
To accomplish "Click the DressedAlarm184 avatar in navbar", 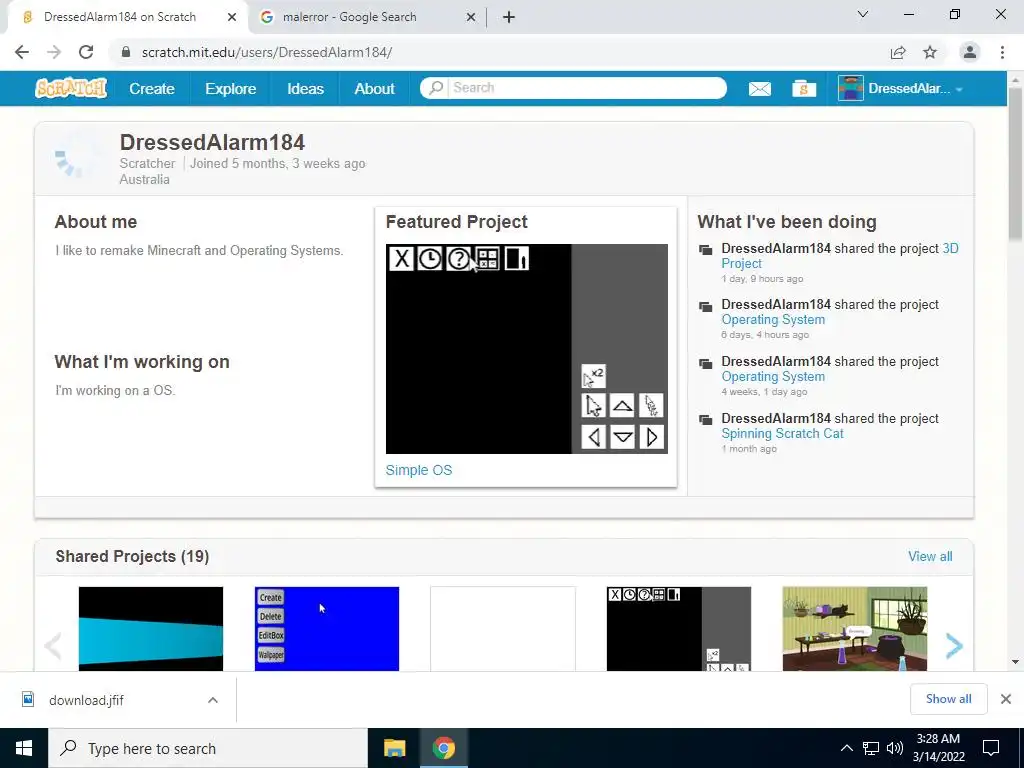I will click(x=851, y=88).
